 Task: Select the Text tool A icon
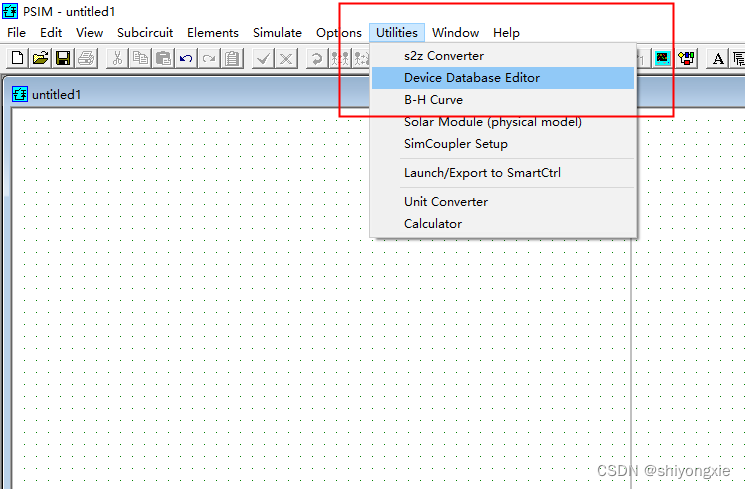pos(718,58)
